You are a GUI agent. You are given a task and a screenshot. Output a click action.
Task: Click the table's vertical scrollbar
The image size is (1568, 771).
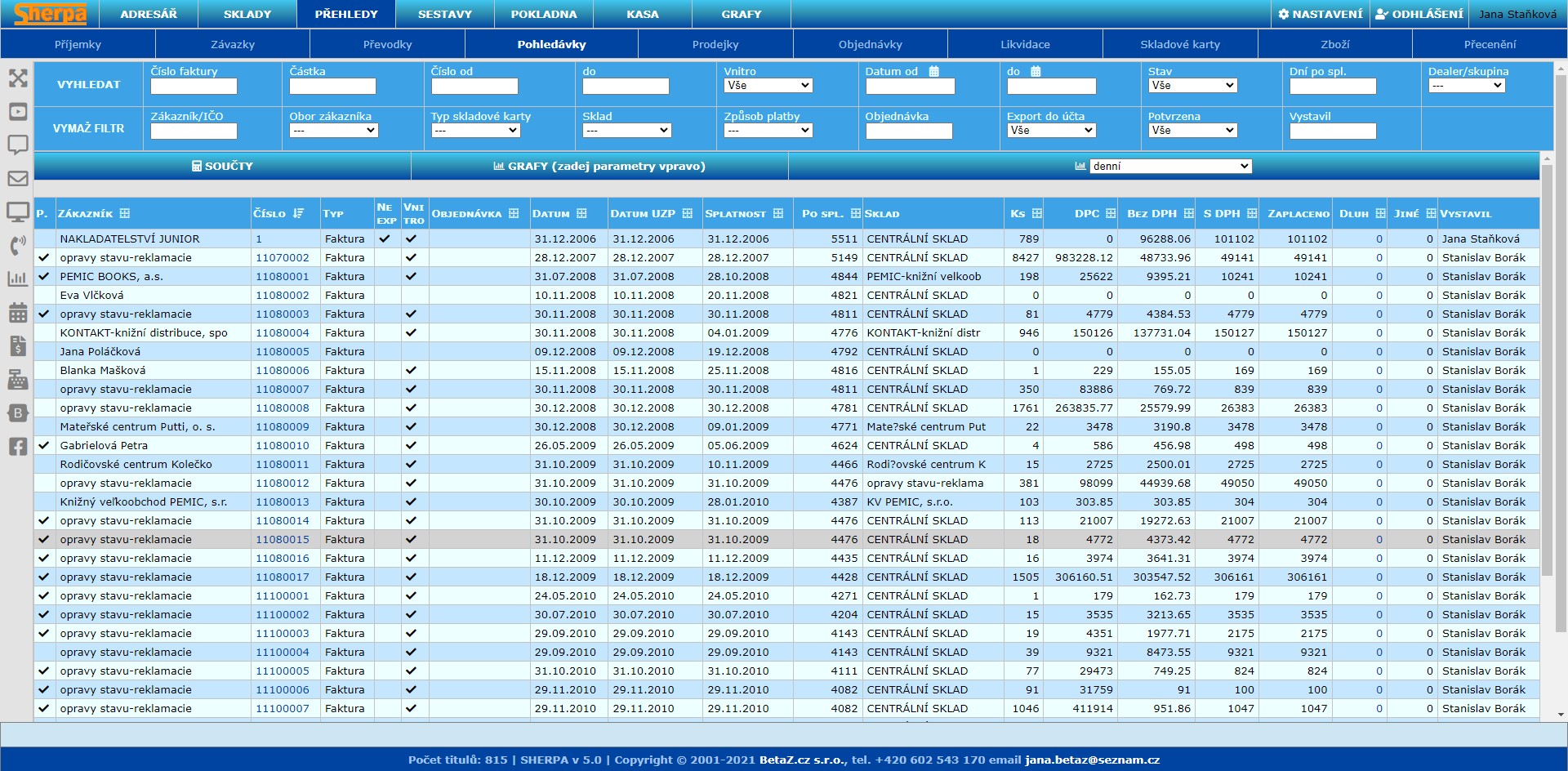point(1546,368)
